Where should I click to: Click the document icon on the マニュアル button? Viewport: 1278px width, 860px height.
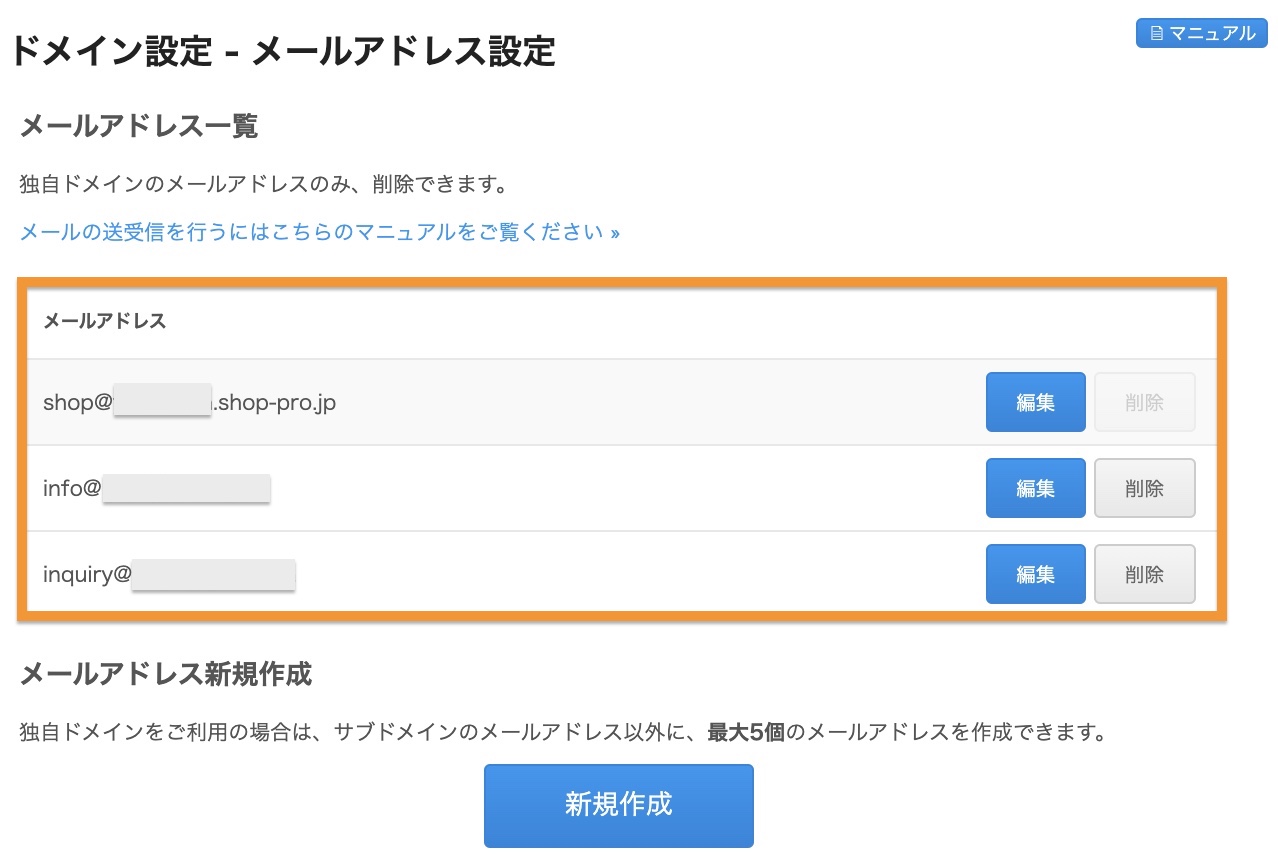(1157, 33)
